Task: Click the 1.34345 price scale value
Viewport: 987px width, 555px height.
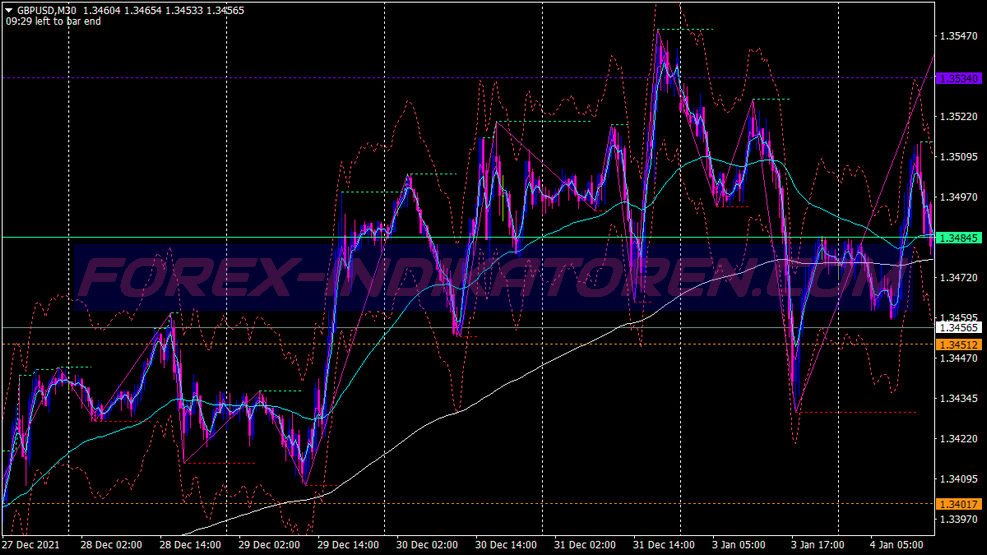Action: (x=959, y=398)
